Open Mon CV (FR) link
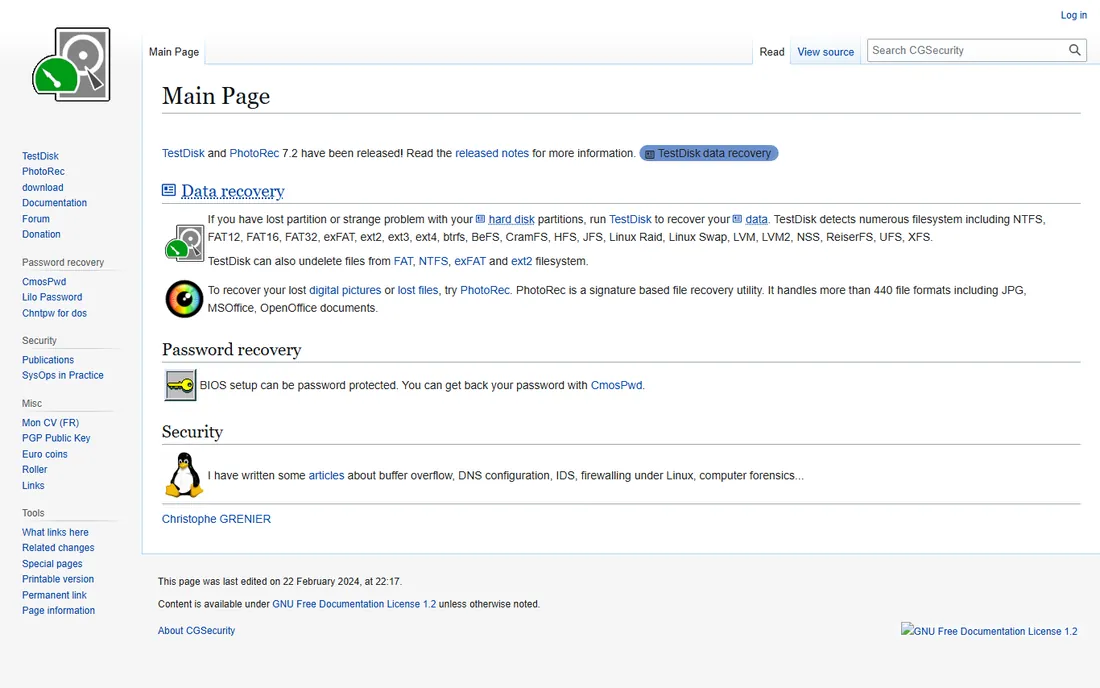The image size is (1100, 688). (51, 422)
